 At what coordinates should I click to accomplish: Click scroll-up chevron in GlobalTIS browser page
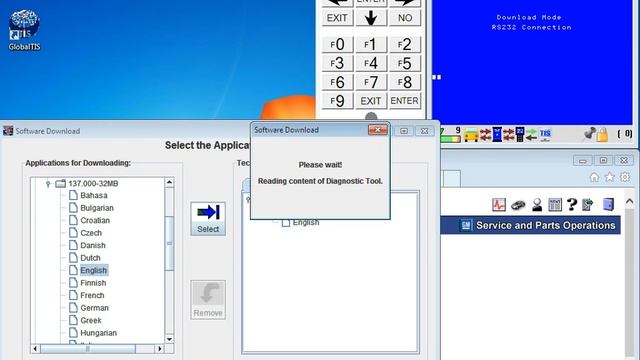(x=630, y=201)
